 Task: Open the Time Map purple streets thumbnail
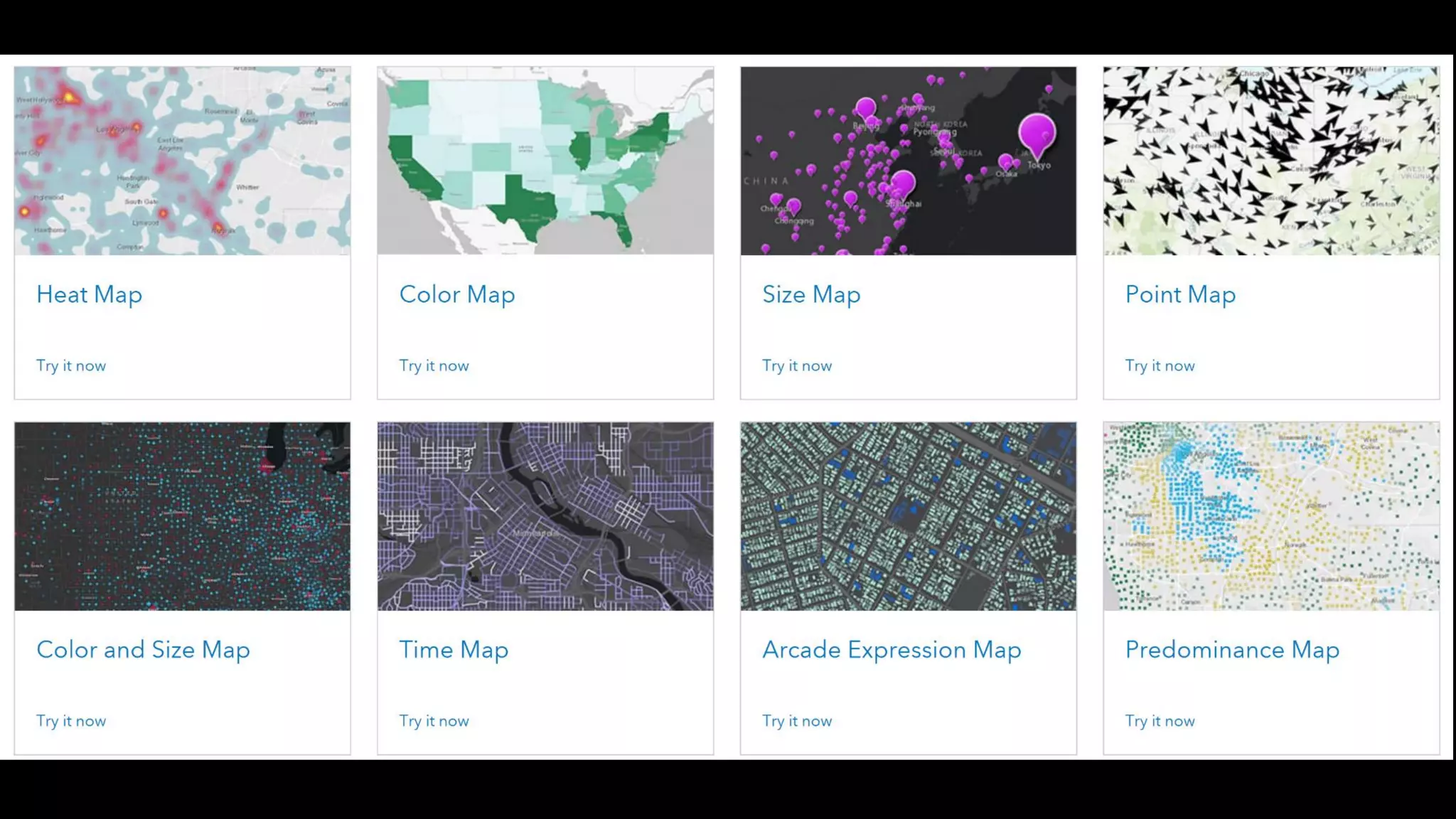point(545,516)
